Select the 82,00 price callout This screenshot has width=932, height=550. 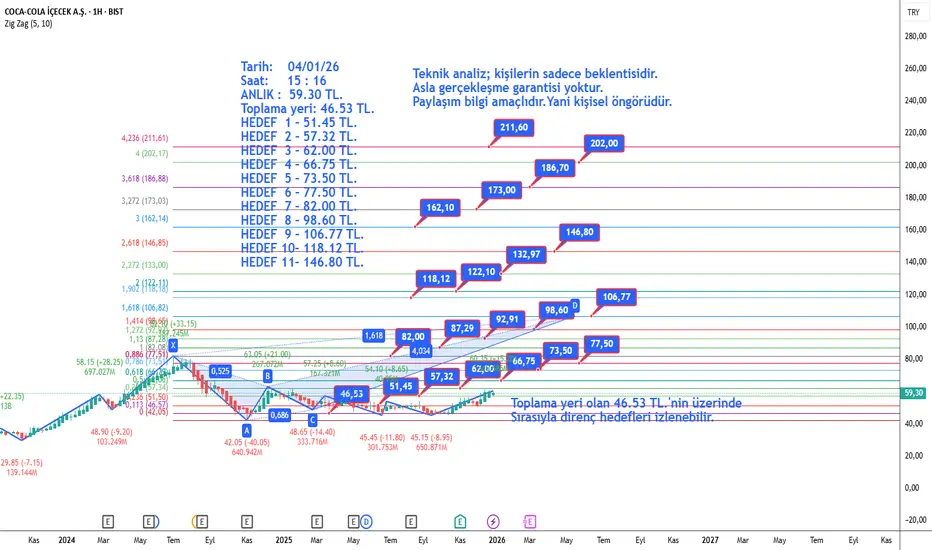[x=413, y=337]
